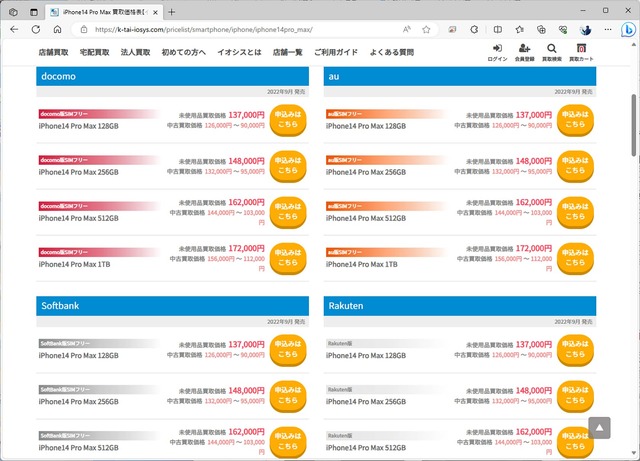Image resolution: width=640 pixels, height=461 pixels.
Task: Open the 買取検索 search icon
Action: point(552,53)
